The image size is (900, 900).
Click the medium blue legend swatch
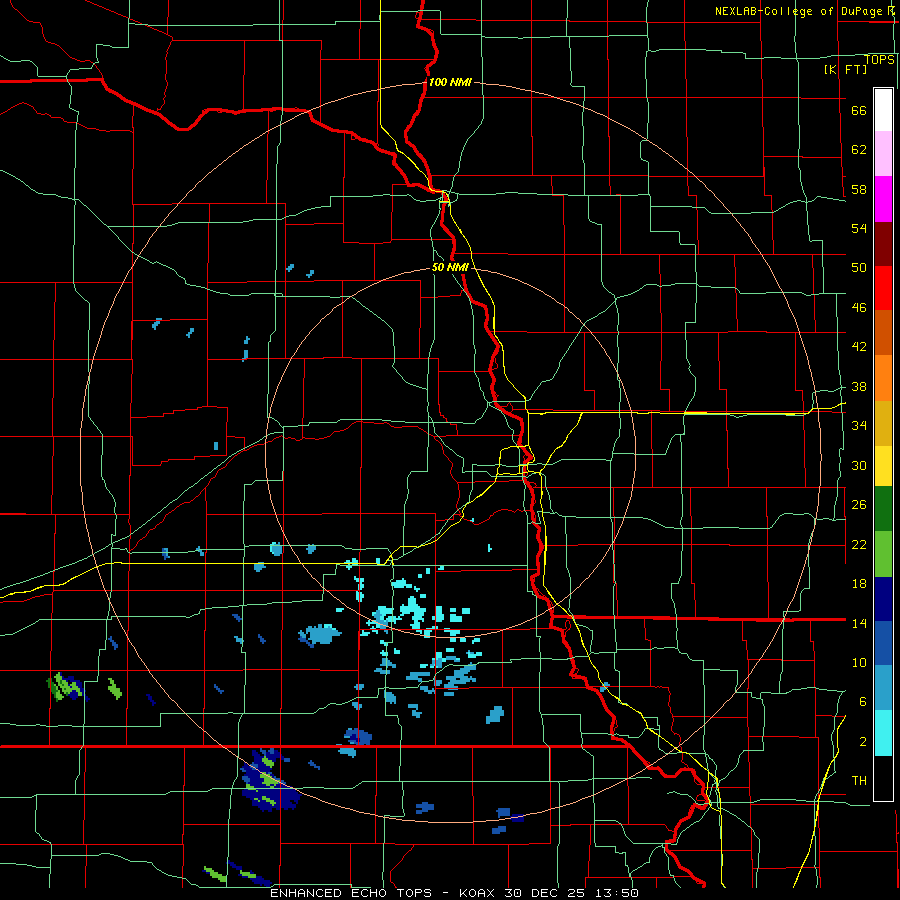pos(883,643)
